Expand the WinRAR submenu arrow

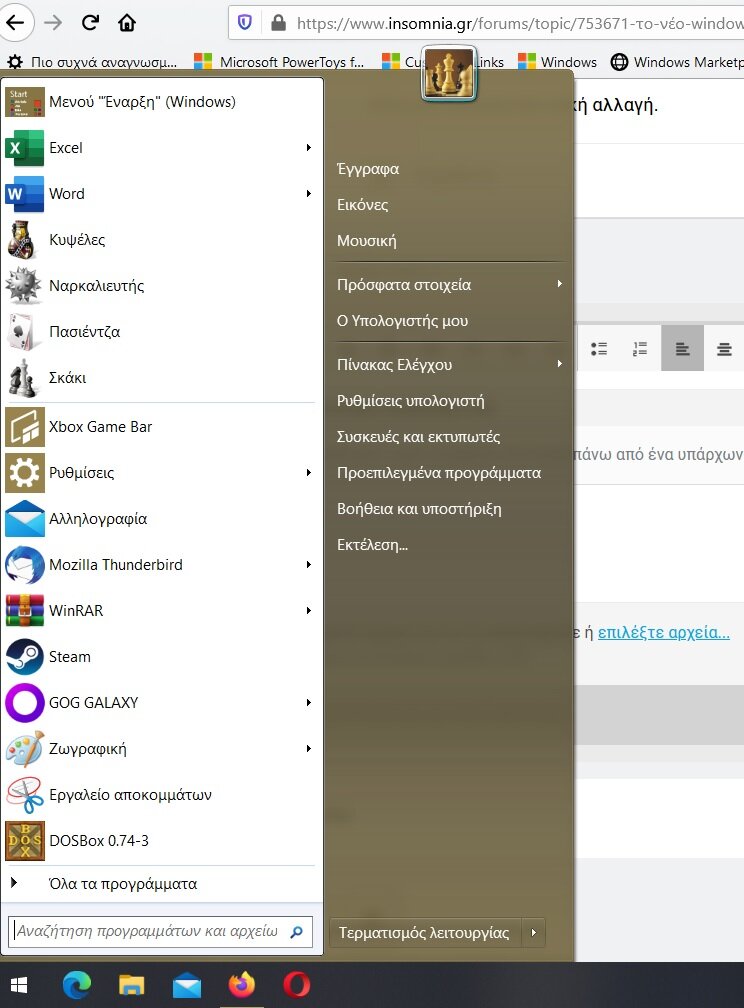coord(309,610)
